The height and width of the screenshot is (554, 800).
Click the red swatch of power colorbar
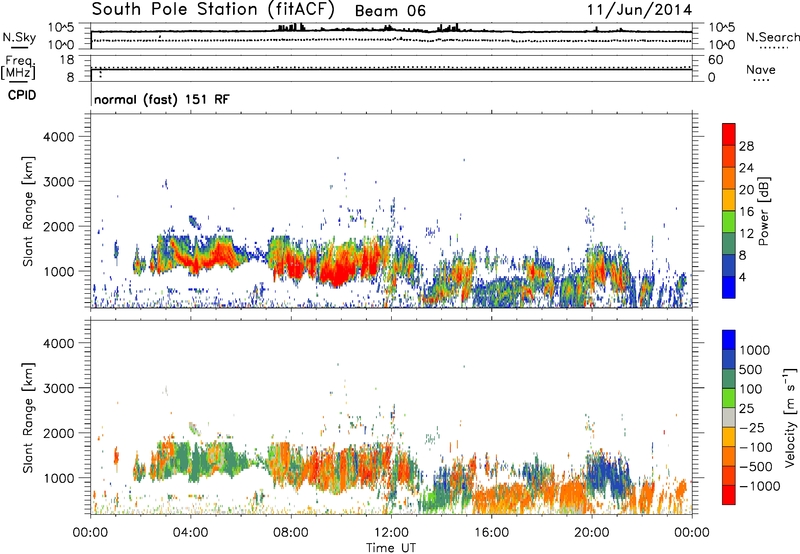tap(729, 134)
